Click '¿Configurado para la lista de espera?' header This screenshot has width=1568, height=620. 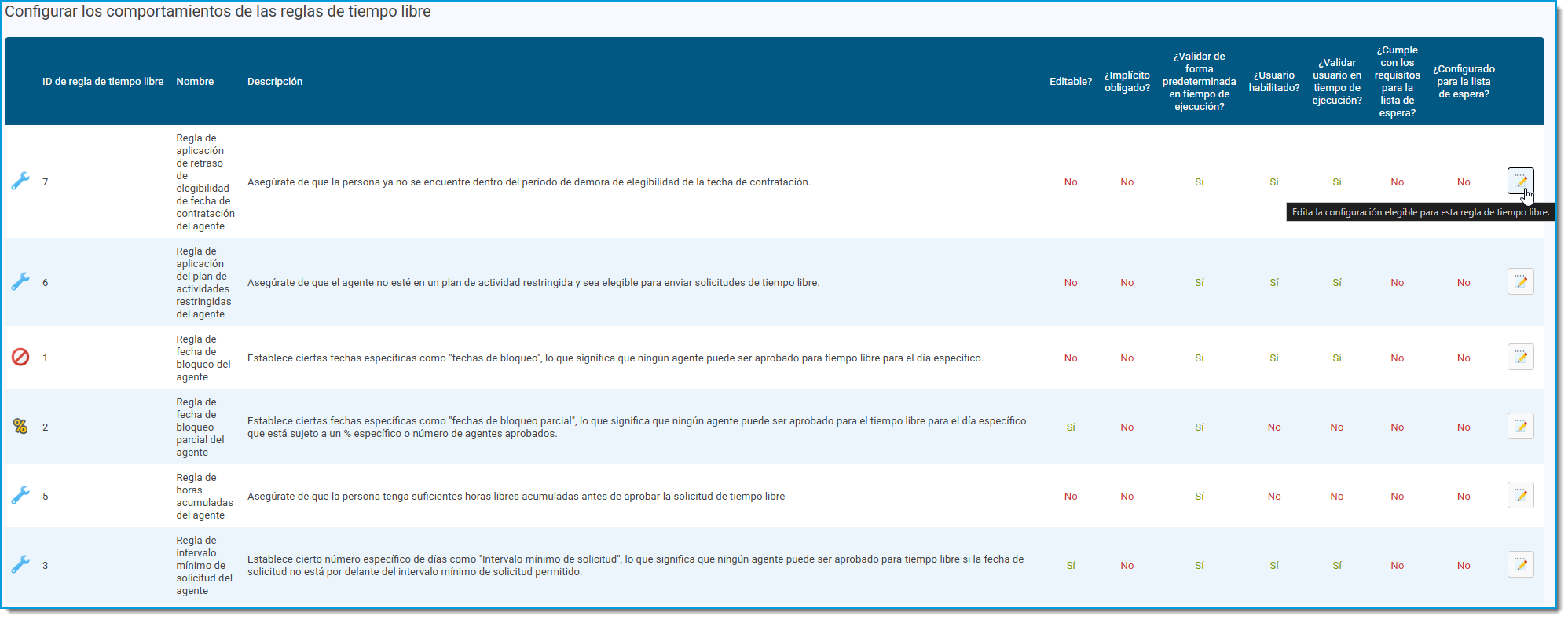point(1464,82)
